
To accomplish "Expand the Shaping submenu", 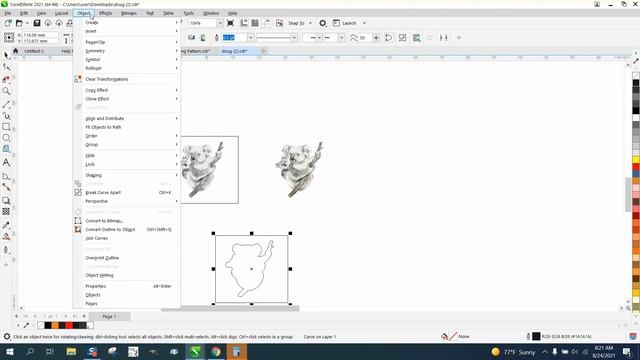I will pyautogui.click(x=127, y=175).
